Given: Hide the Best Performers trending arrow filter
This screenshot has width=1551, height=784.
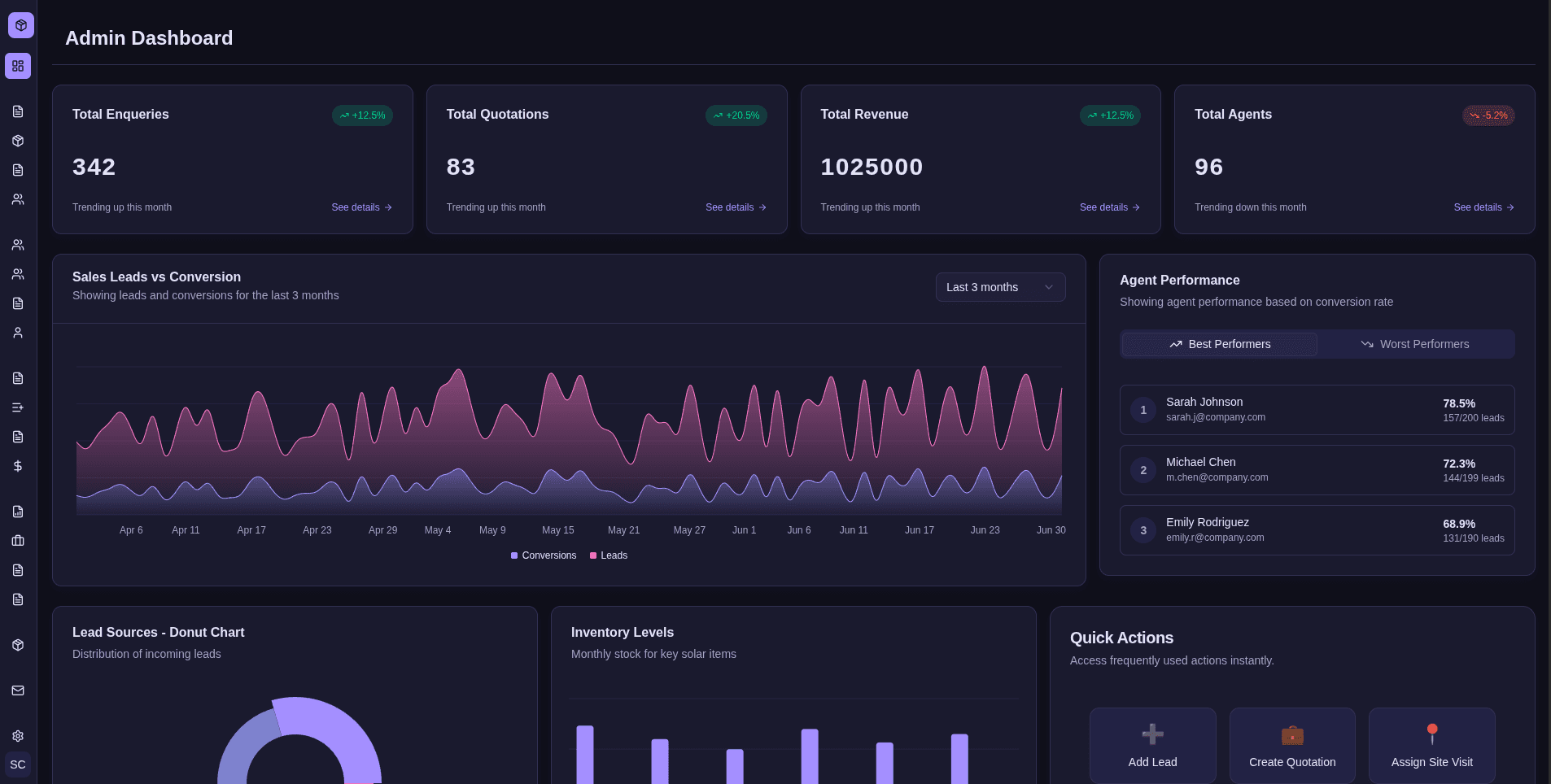Looking at the screenshot, I should (1175, 344).
